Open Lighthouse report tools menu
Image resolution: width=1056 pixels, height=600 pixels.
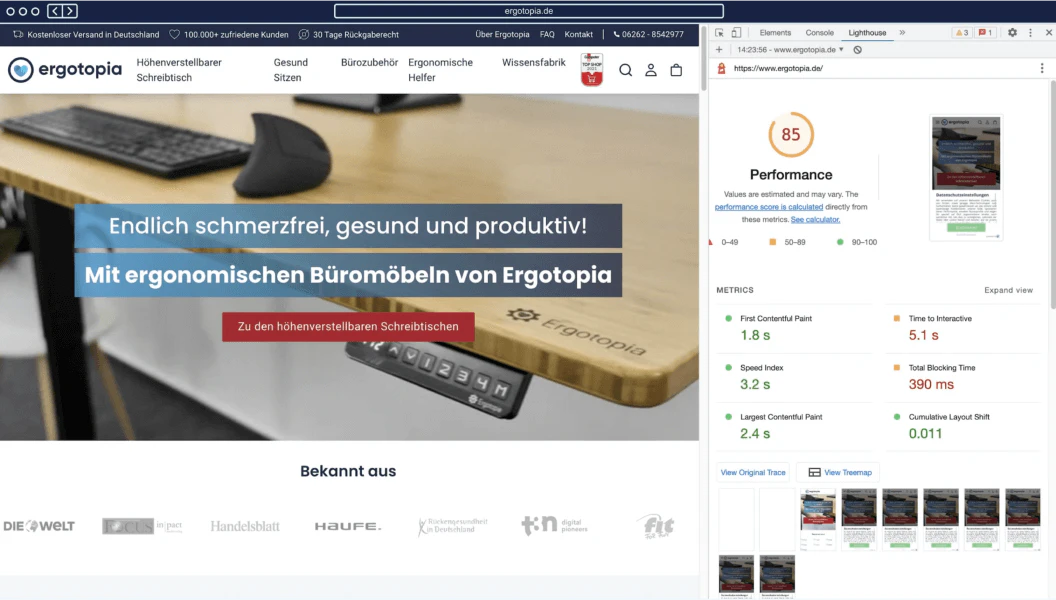(x=1042, y=68)
